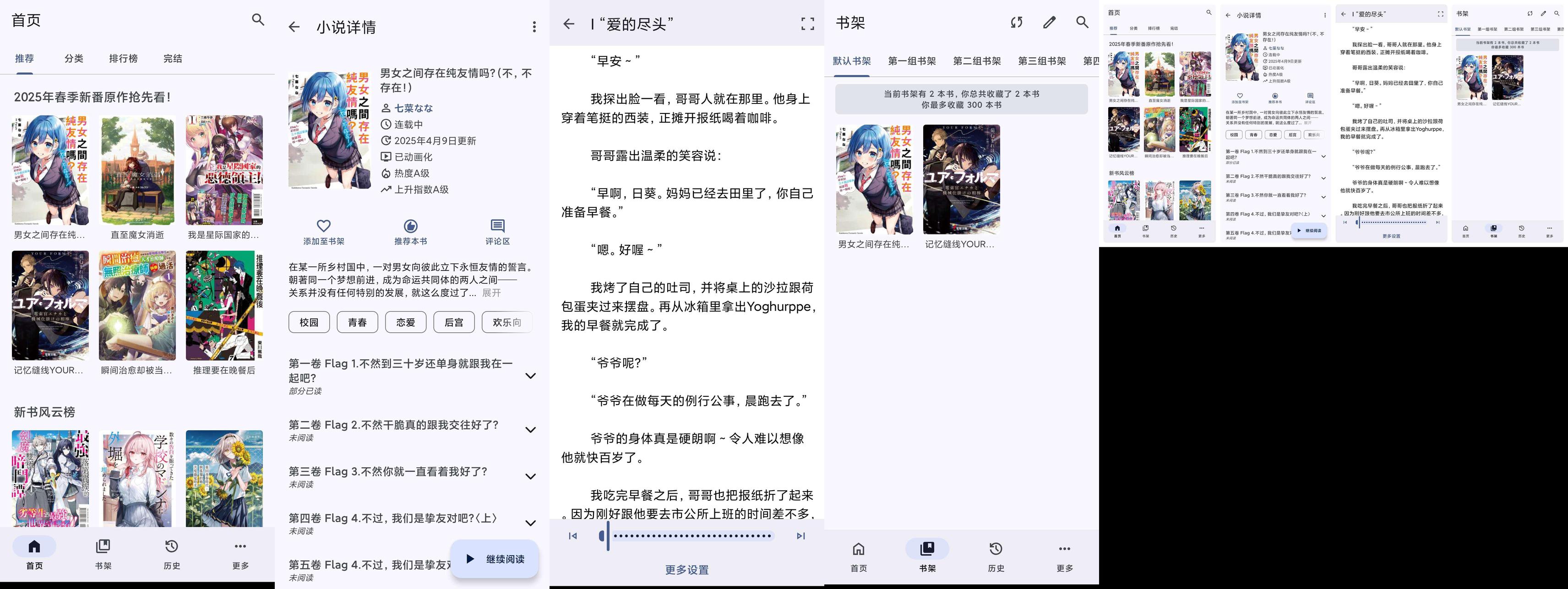Toggle fullscreen mode in the reader
The width and height of the screenshot is (1568, 589).
[x=807, y=24]
